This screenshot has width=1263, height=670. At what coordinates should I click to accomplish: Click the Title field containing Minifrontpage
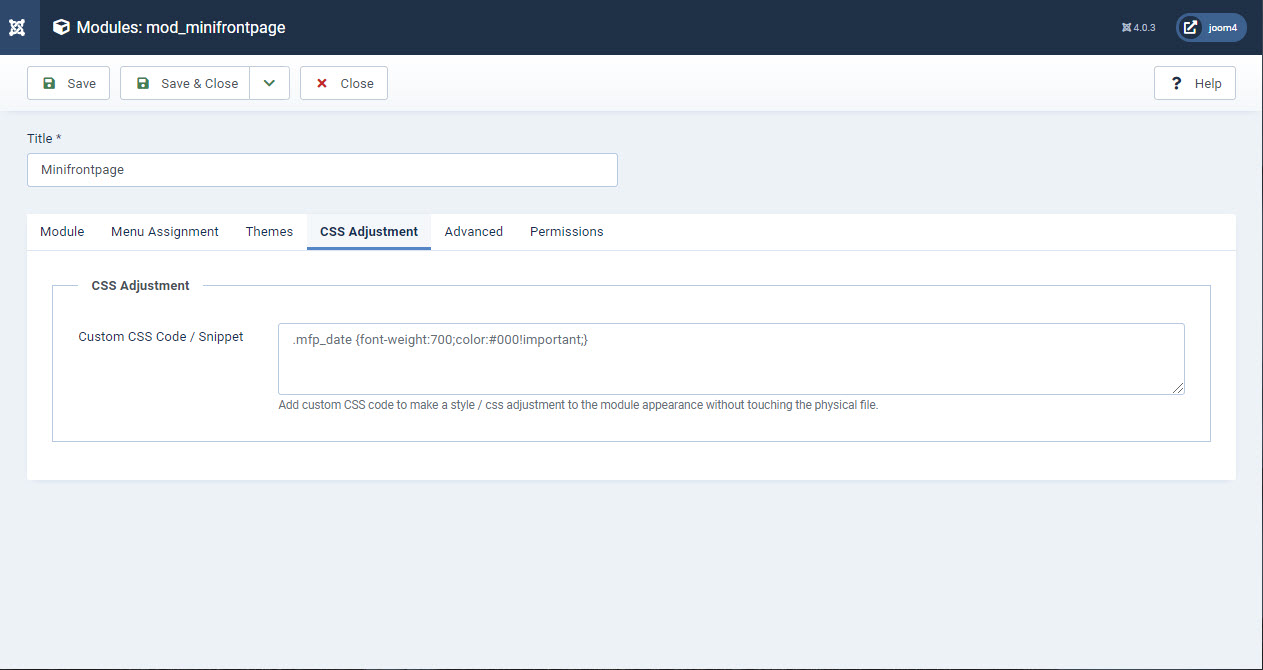pos(322,170)
